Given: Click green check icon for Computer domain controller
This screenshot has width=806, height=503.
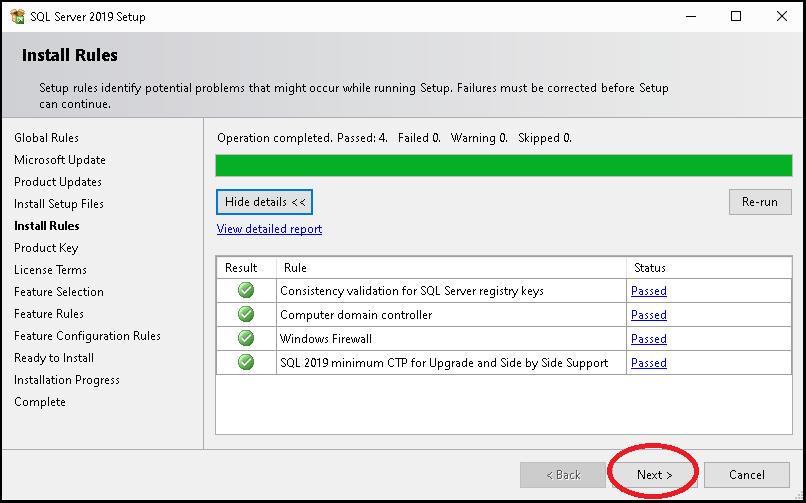Looking at the screenshot, I should coord(246,314).
